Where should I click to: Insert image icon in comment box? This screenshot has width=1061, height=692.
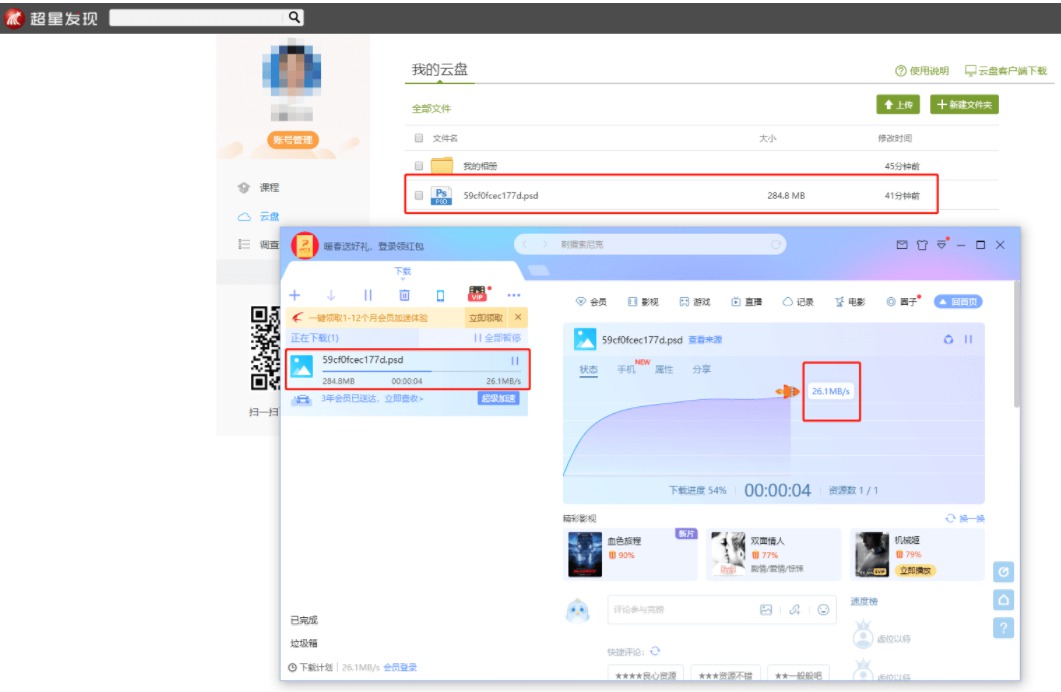pyautogui.click(x=766, y=609)
